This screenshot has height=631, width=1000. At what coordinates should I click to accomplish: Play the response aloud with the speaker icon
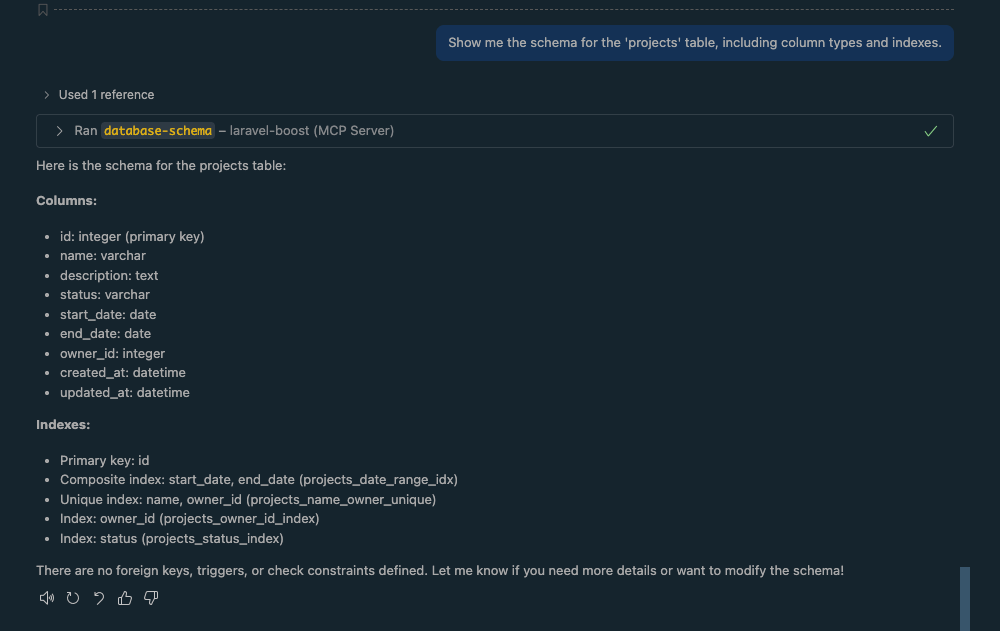46,597
